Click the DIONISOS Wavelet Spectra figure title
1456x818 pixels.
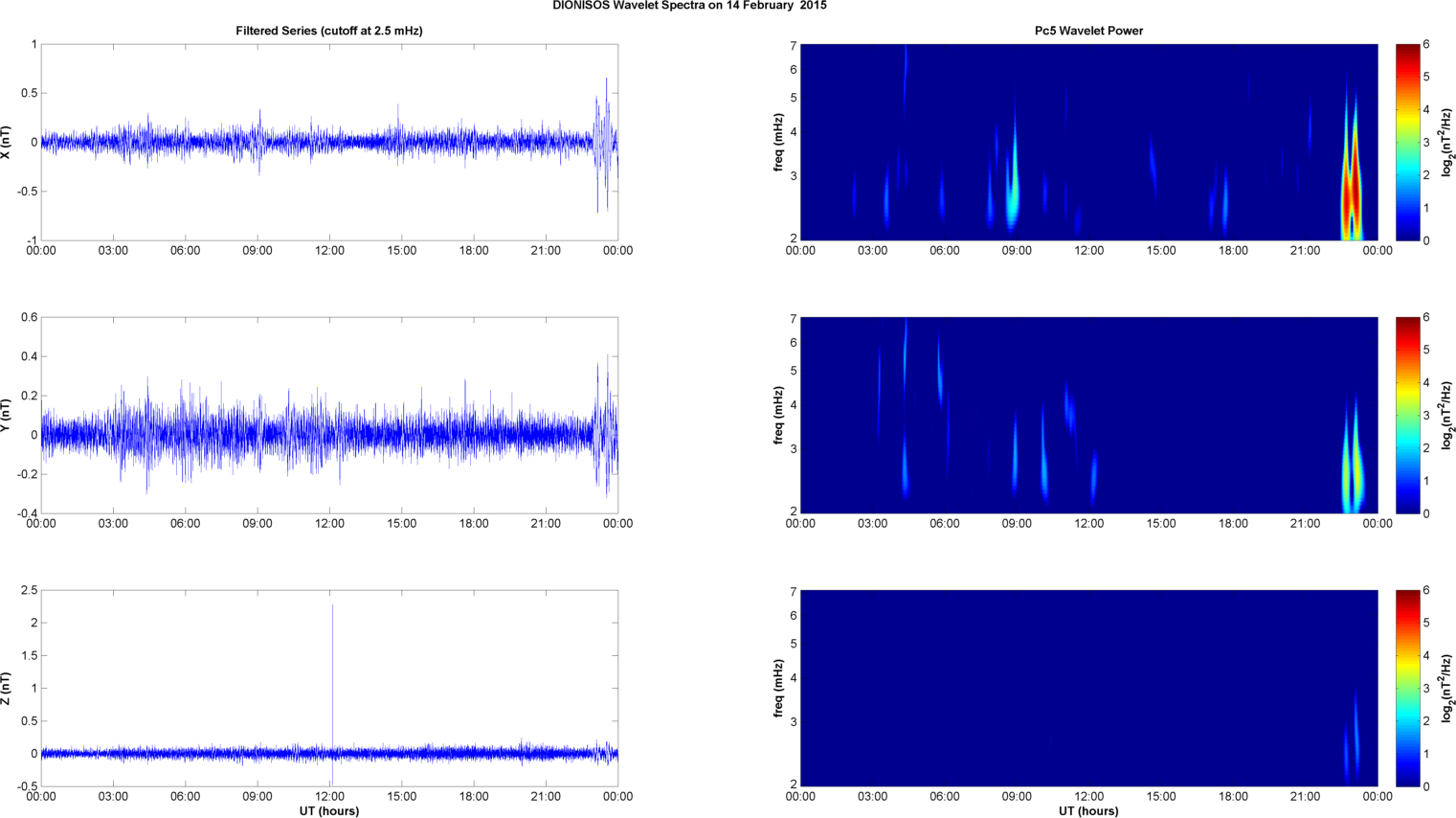(689, 6)
